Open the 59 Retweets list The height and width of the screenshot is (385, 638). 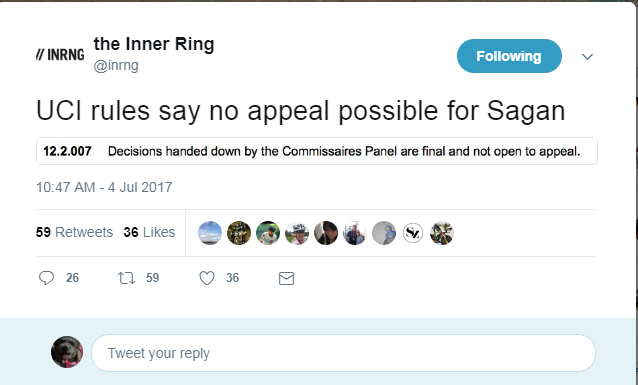[x=74, y=232]
